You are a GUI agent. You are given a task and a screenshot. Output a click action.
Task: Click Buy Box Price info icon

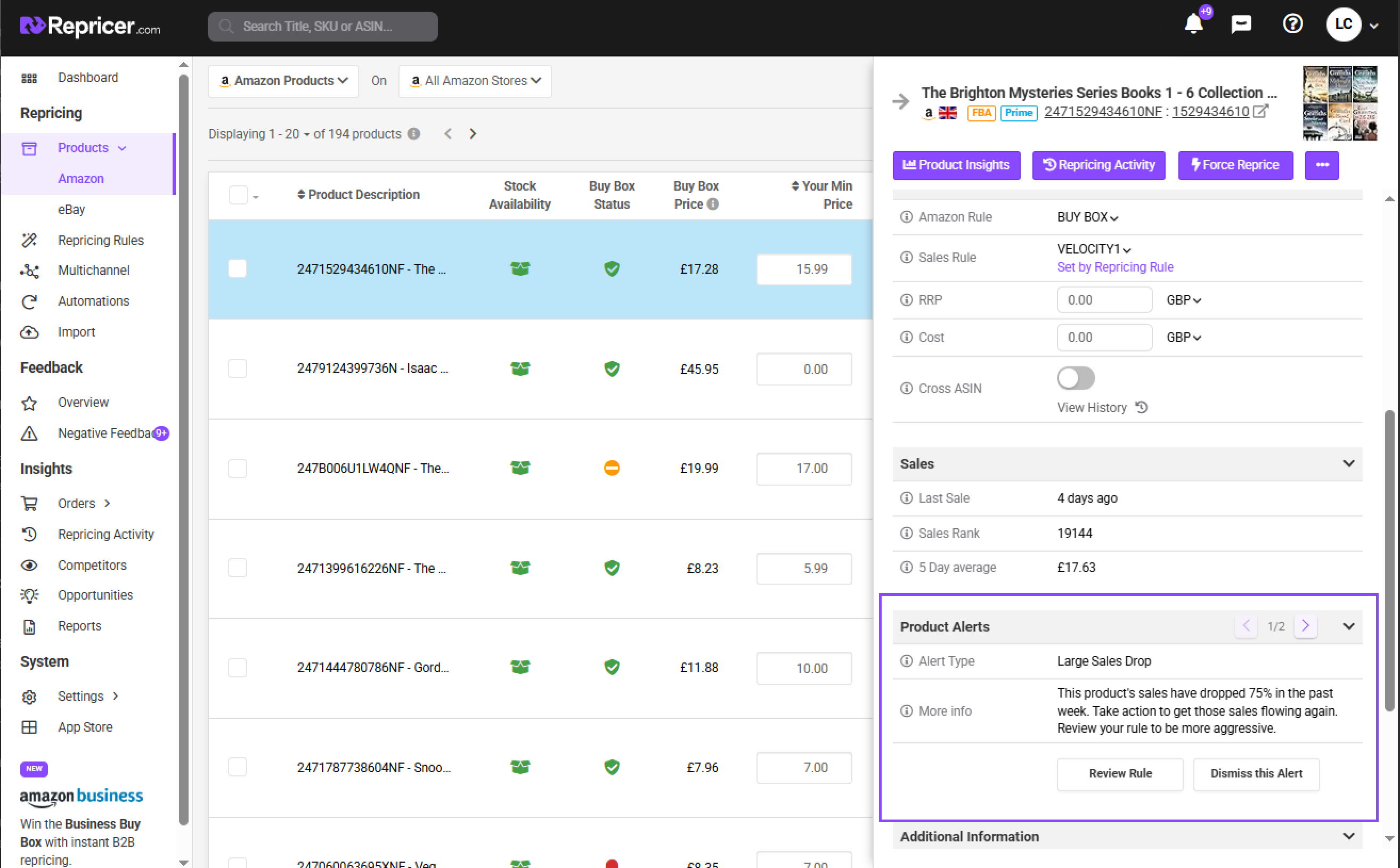[713, 204]
